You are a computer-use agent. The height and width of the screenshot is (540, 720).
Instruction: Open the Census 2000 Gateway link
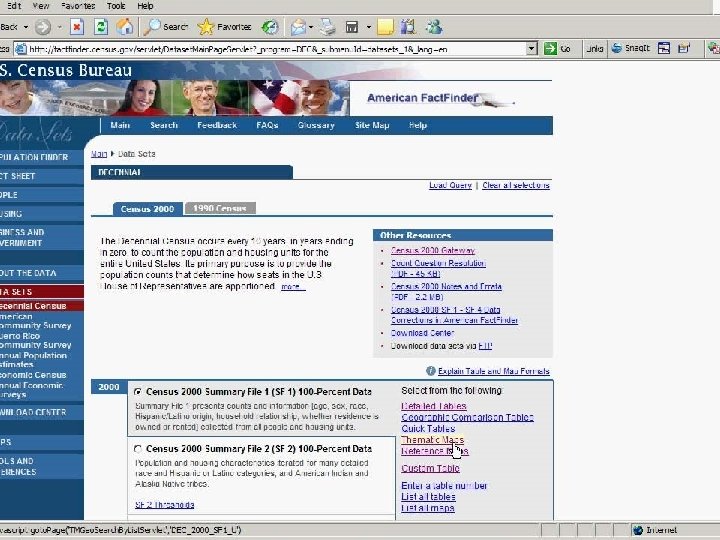(433, 250)
